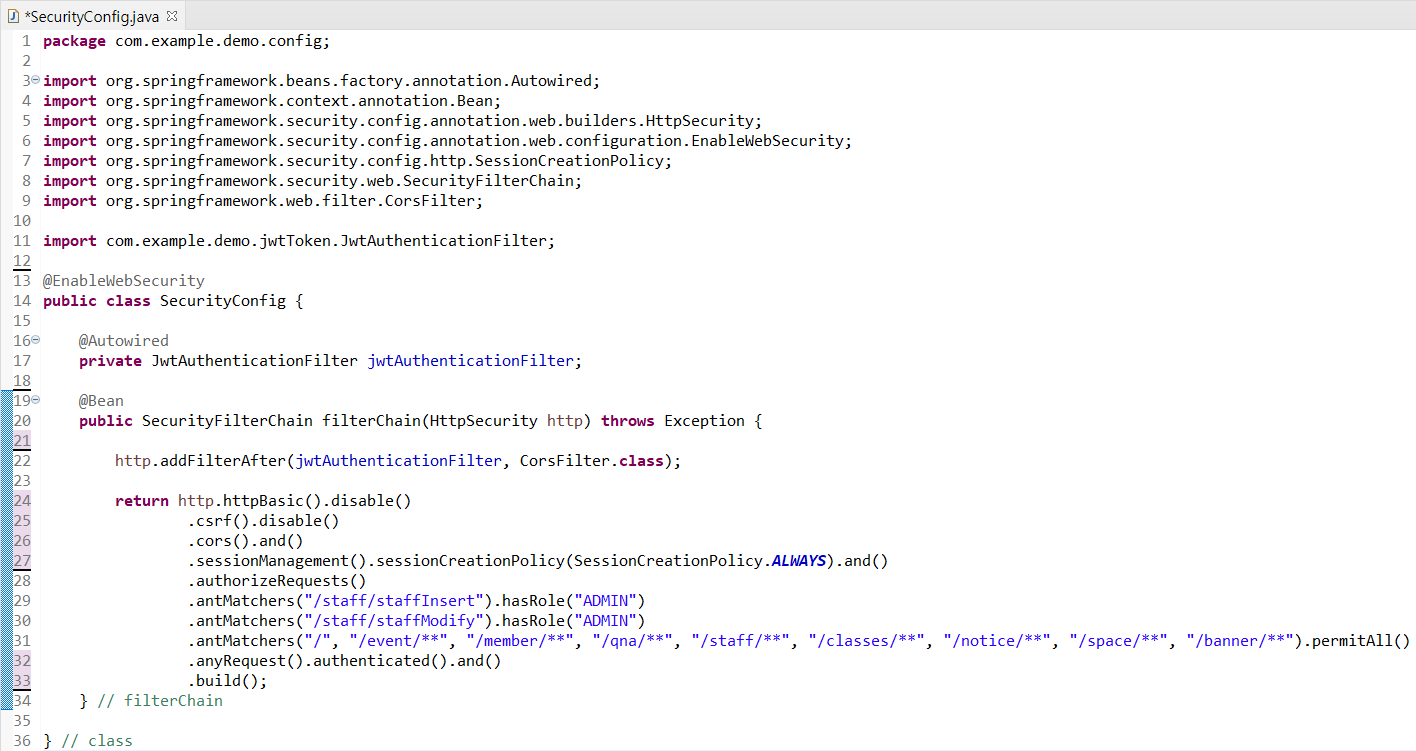Collapse the imports fold marker at line 3
1416x751 pixels.
pyautogui.click(x=36, y=80)
